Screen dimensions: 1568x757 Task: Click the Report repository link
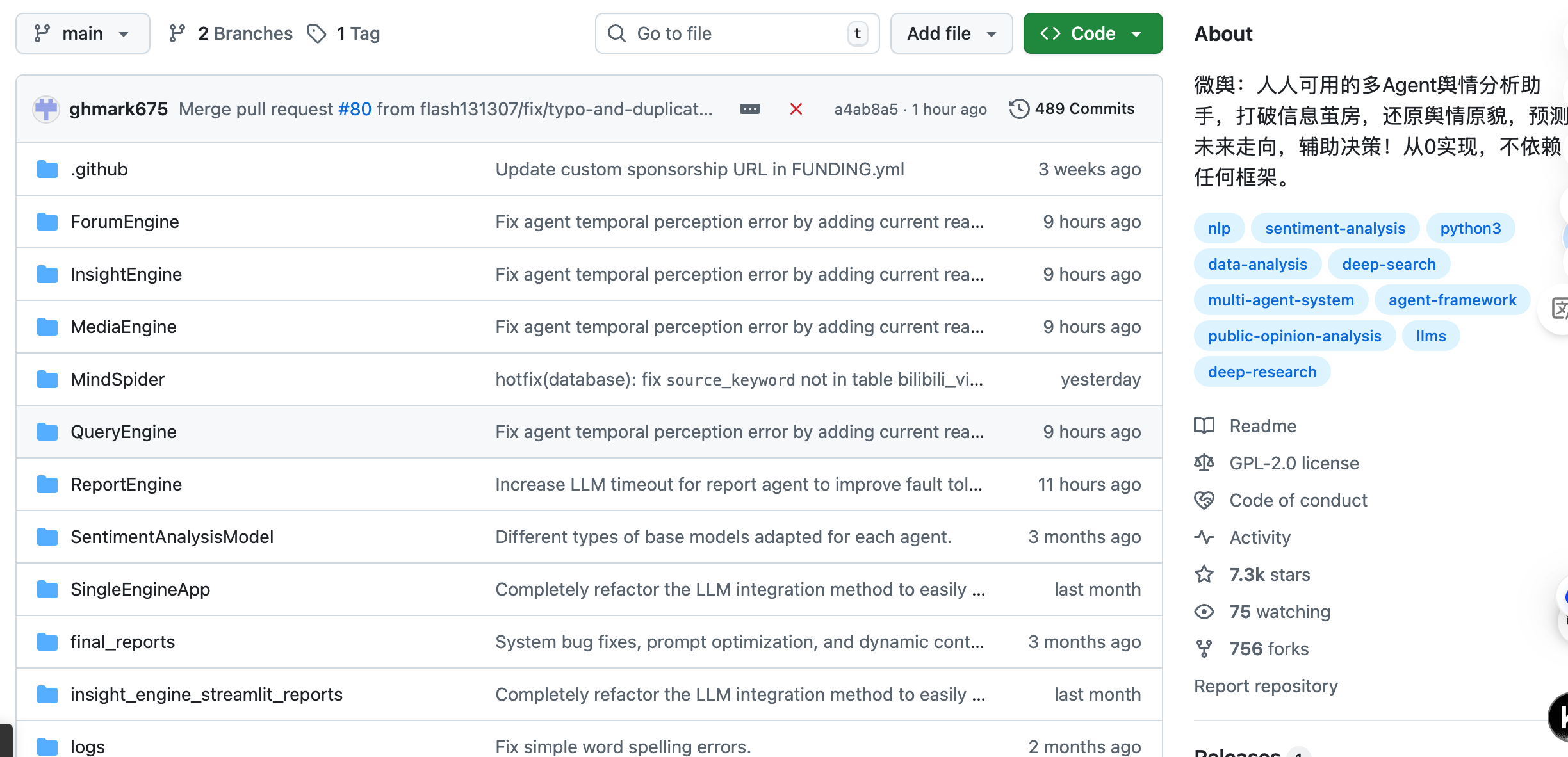click(1266, 686)
